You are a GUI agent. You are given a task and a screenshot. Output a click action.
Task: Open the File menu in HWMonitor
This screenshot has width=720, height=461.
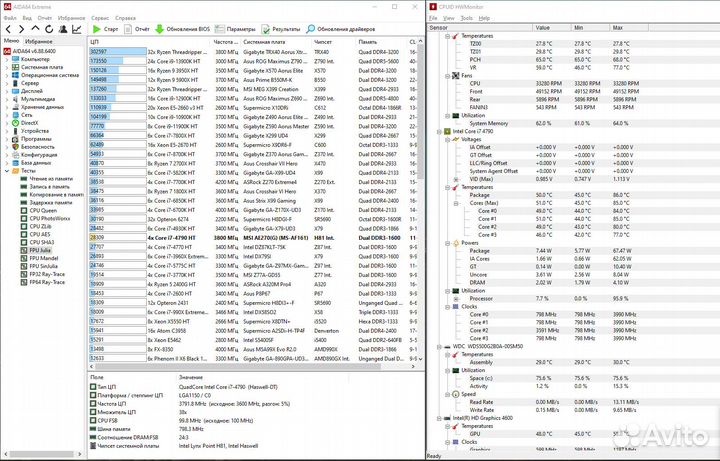click(433, 18)
